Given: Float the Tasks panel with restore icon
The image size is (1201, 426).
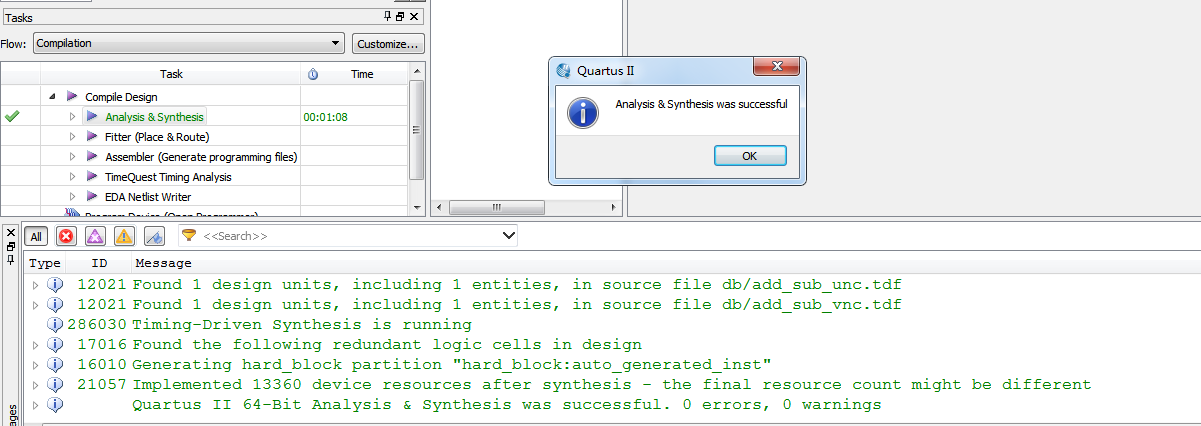Looking at the screenshot, I should point(401,16).
